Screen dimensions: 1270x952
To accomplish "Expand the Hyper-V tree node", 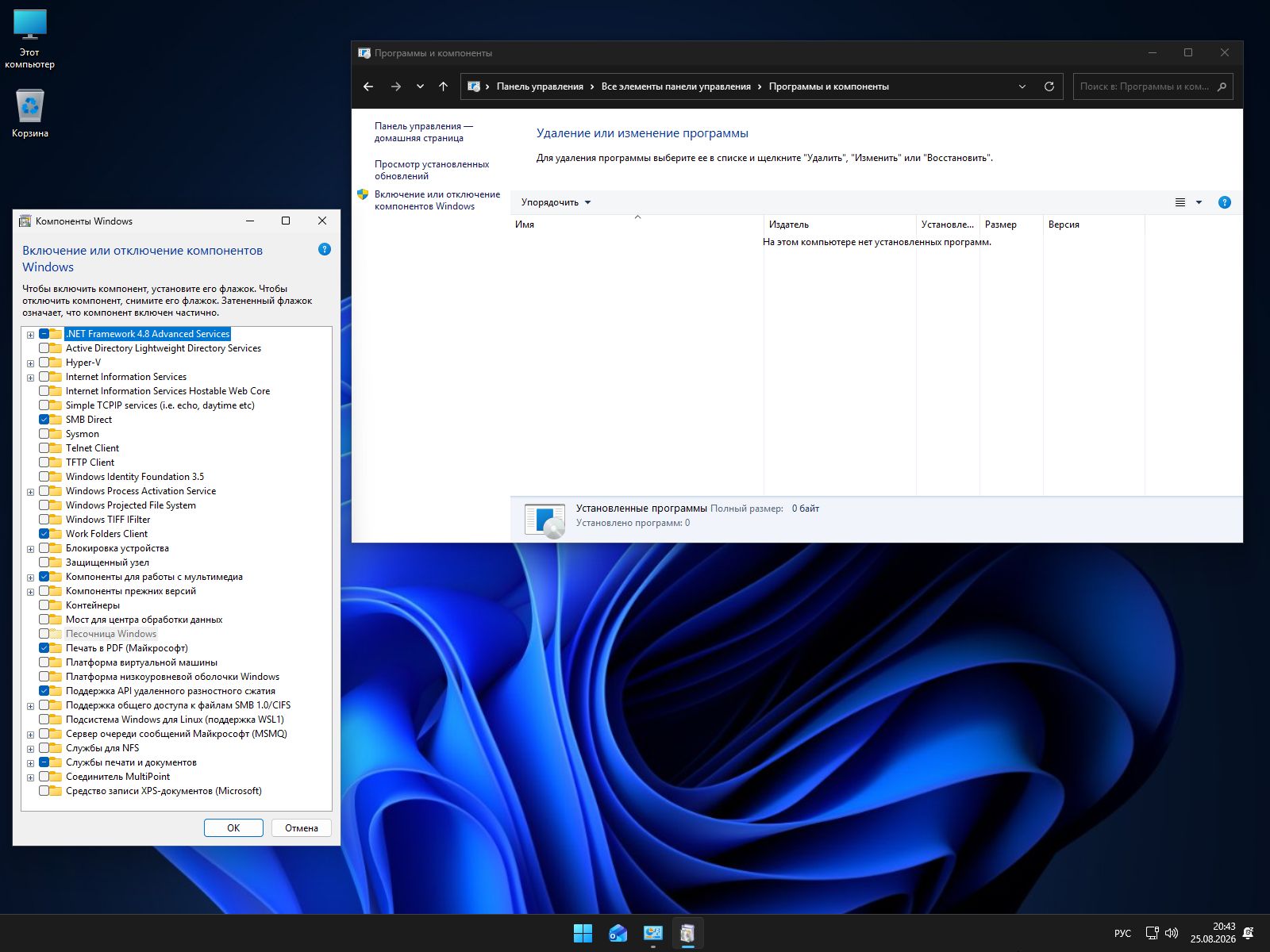I will [x=31, y=363].
